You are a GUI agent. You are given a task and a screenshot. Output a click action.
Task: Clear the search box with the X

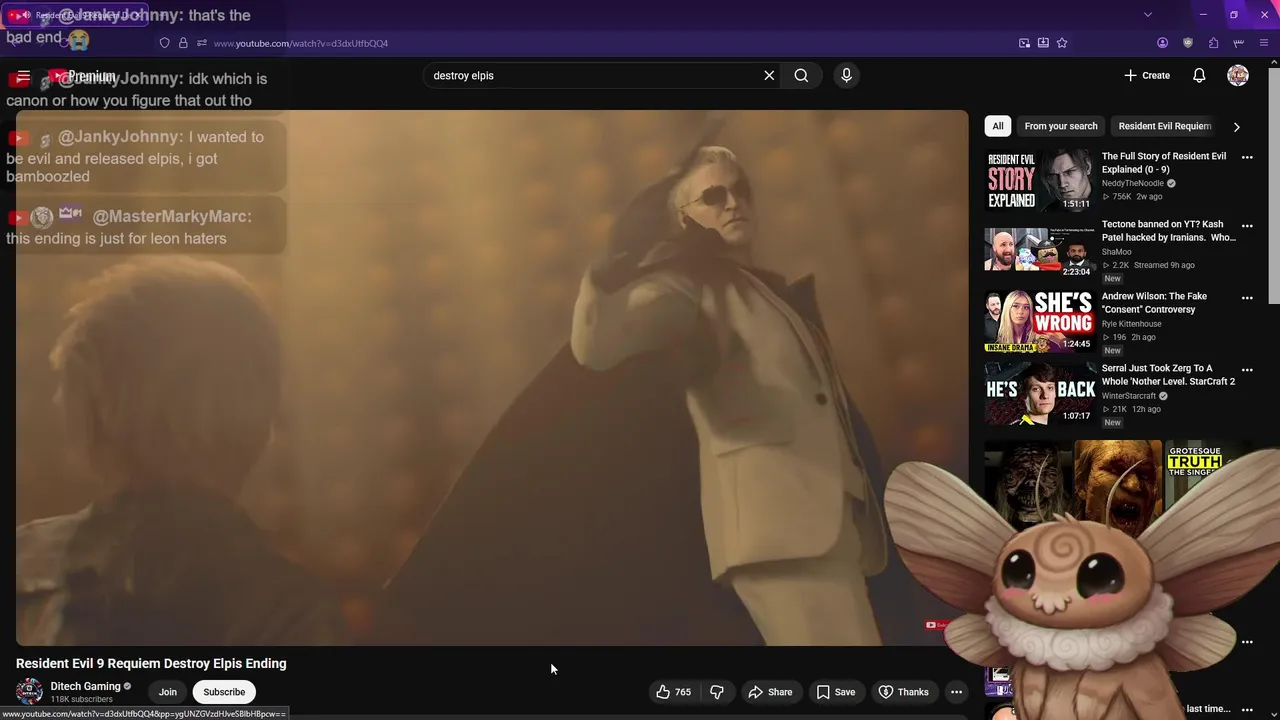769,75
